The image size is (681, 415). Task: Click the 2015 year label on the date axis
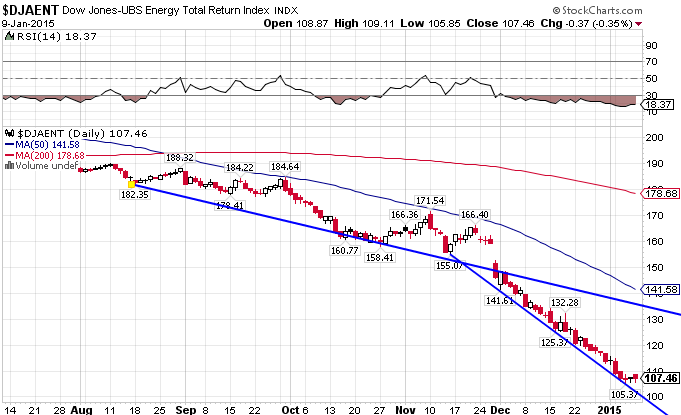pos(610,410)
